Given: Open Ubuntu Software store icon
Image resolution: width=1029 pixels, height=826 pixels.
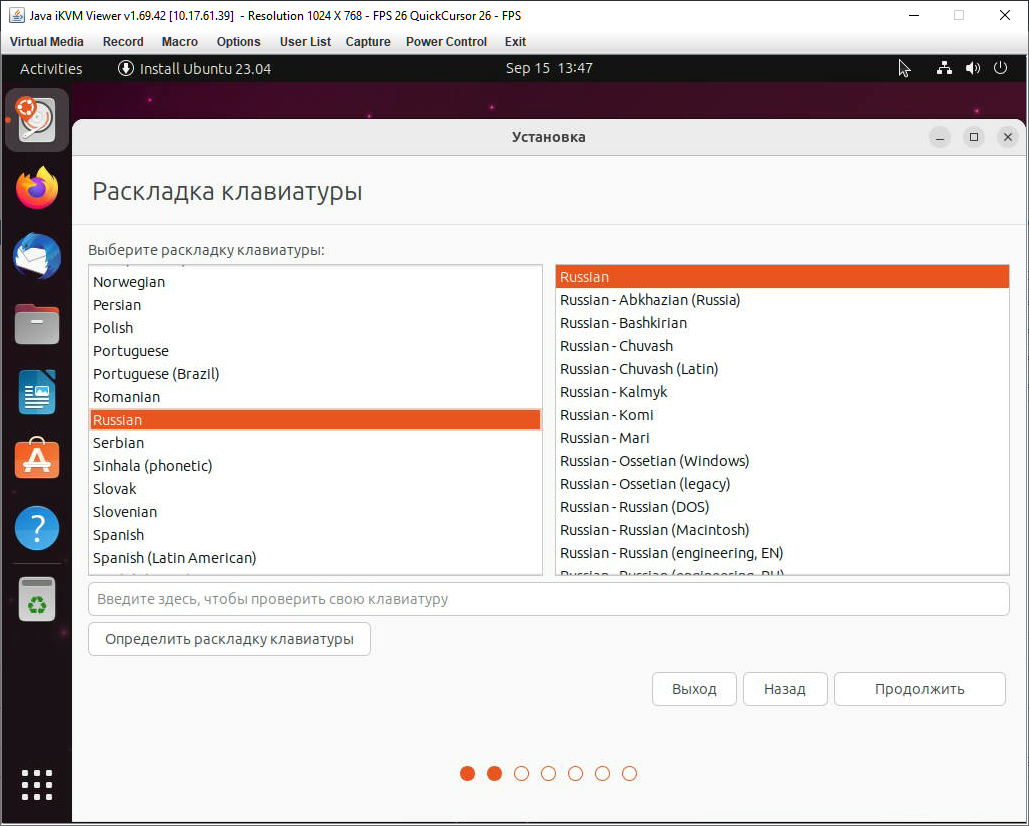Looking at the screenshot, I should (37, 458).
